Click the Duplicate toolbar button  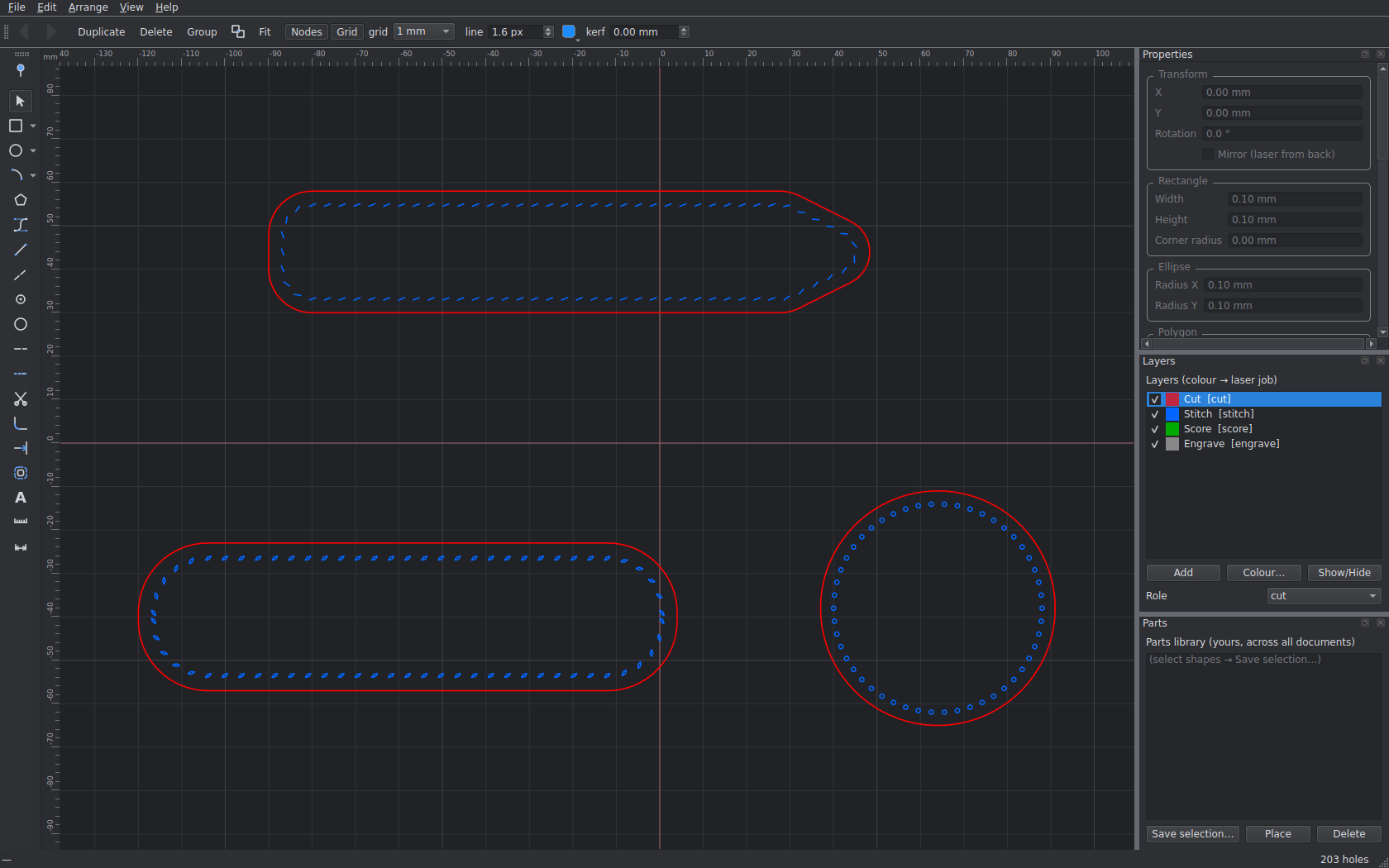pyautogui.click(x=102, y=31)
